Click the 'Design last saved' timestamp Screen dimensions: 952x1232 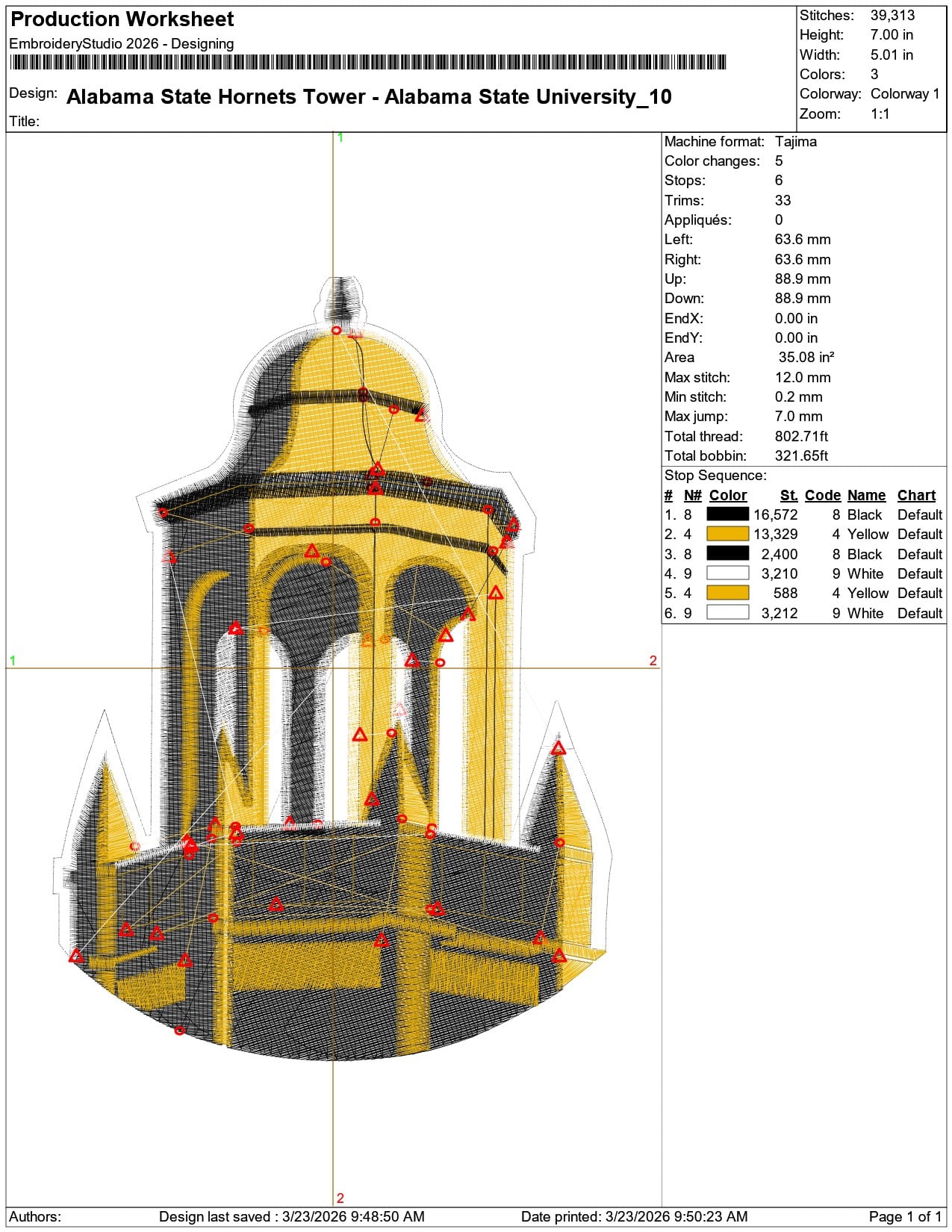tap(292, 1217)
